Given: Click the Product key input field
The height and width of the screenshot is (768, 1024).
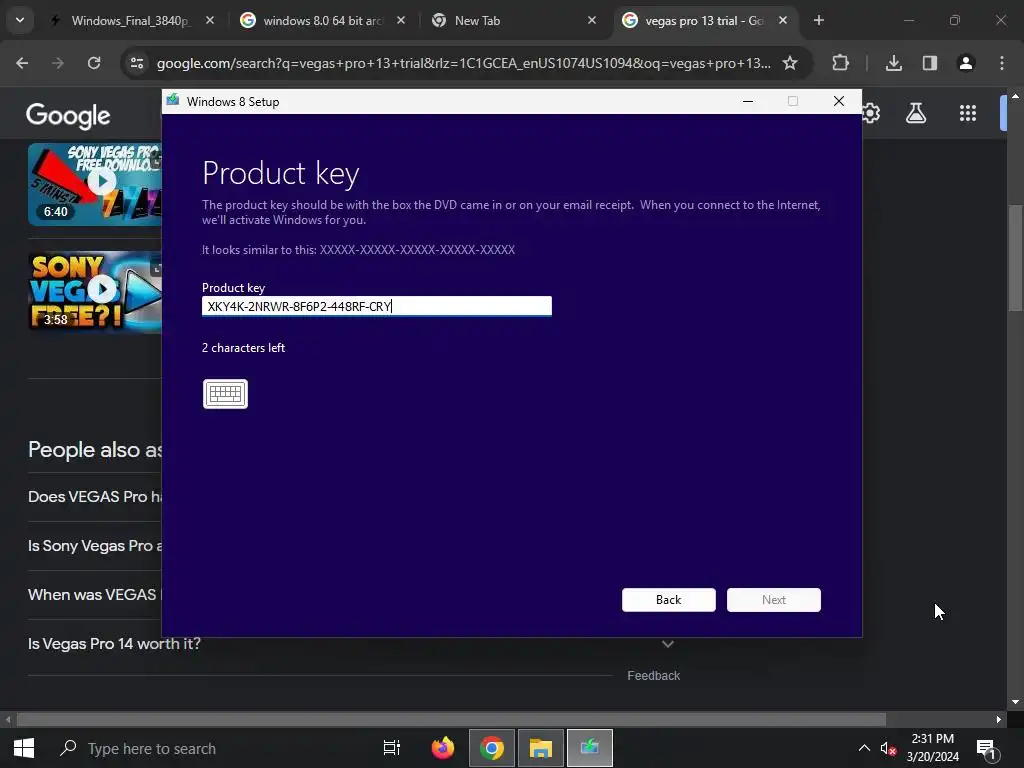Looking at the screenshot, I should coord(377,306).
